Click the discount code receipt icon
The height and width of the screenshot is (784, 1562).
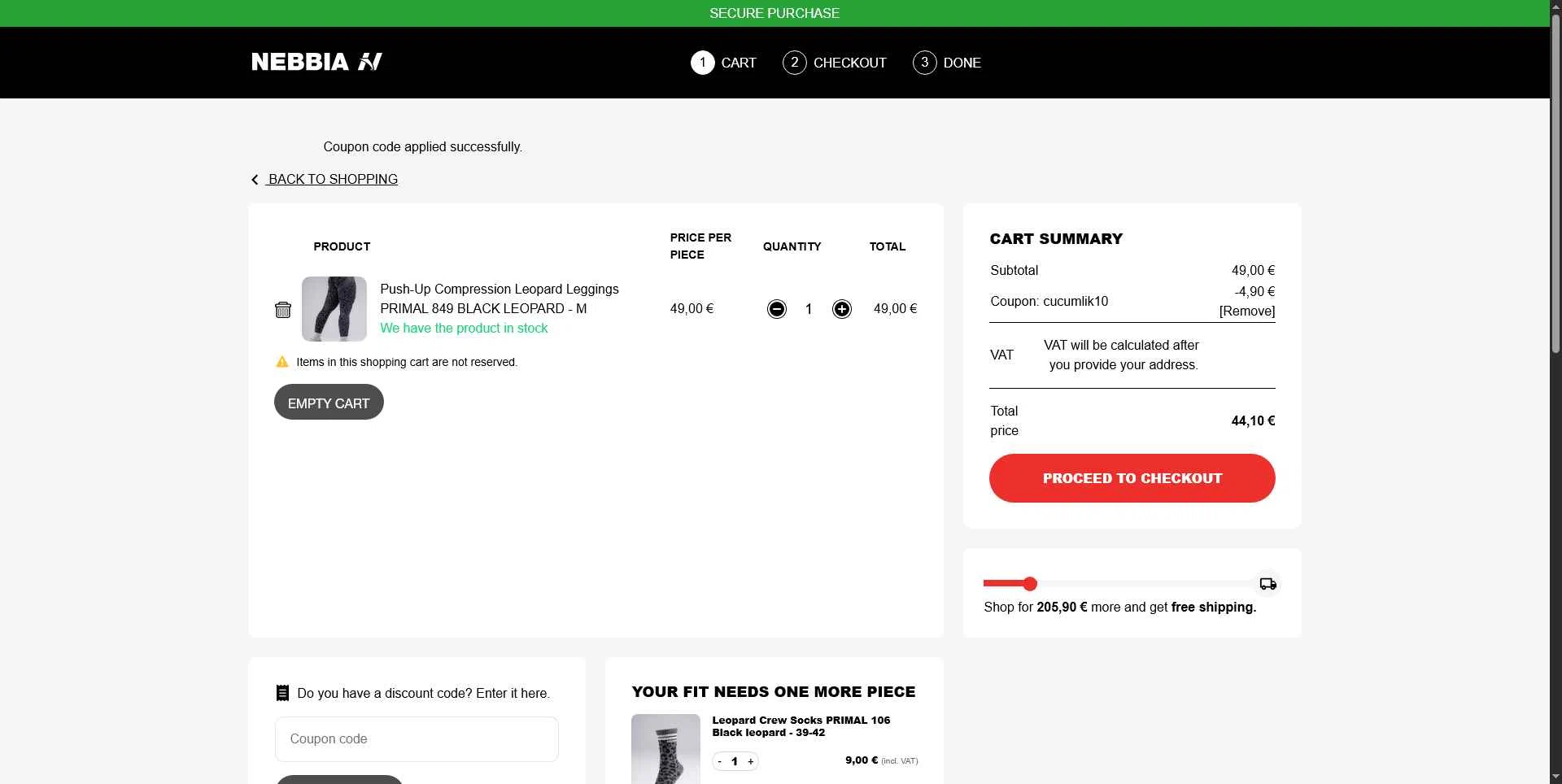282,693
